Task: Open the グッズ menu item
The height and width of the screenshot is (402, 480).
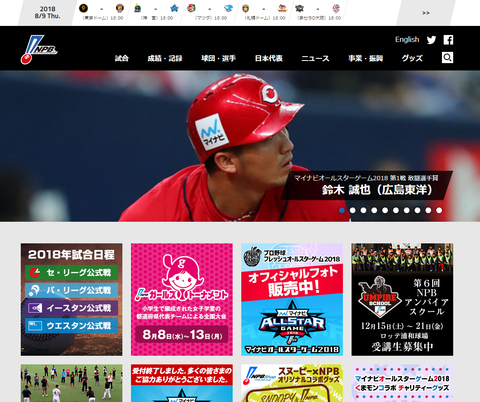Action: pos(412,58)
